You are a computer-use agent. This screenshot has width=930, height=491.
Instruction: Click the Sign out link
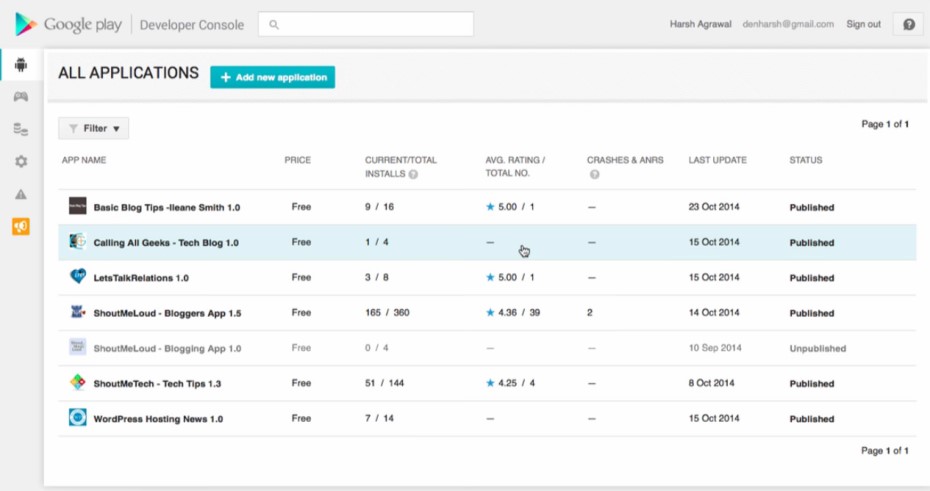[x=863, y=24]
